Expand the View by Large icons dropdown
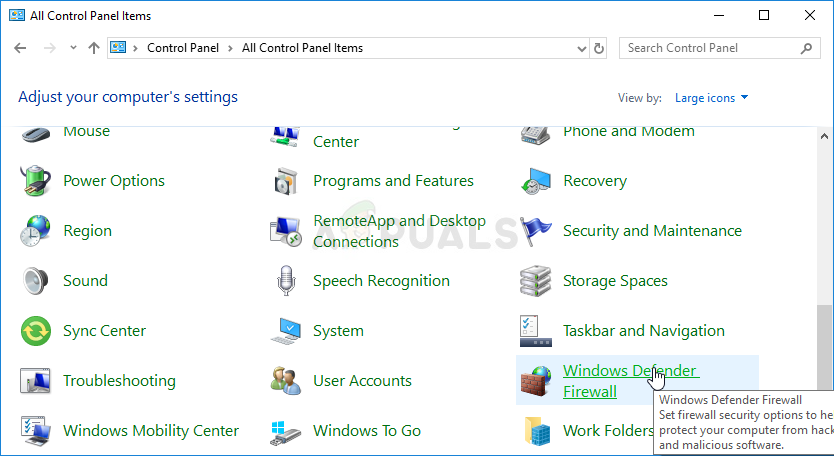The height and width of the screenshot is (456, 834). [712, 98]
